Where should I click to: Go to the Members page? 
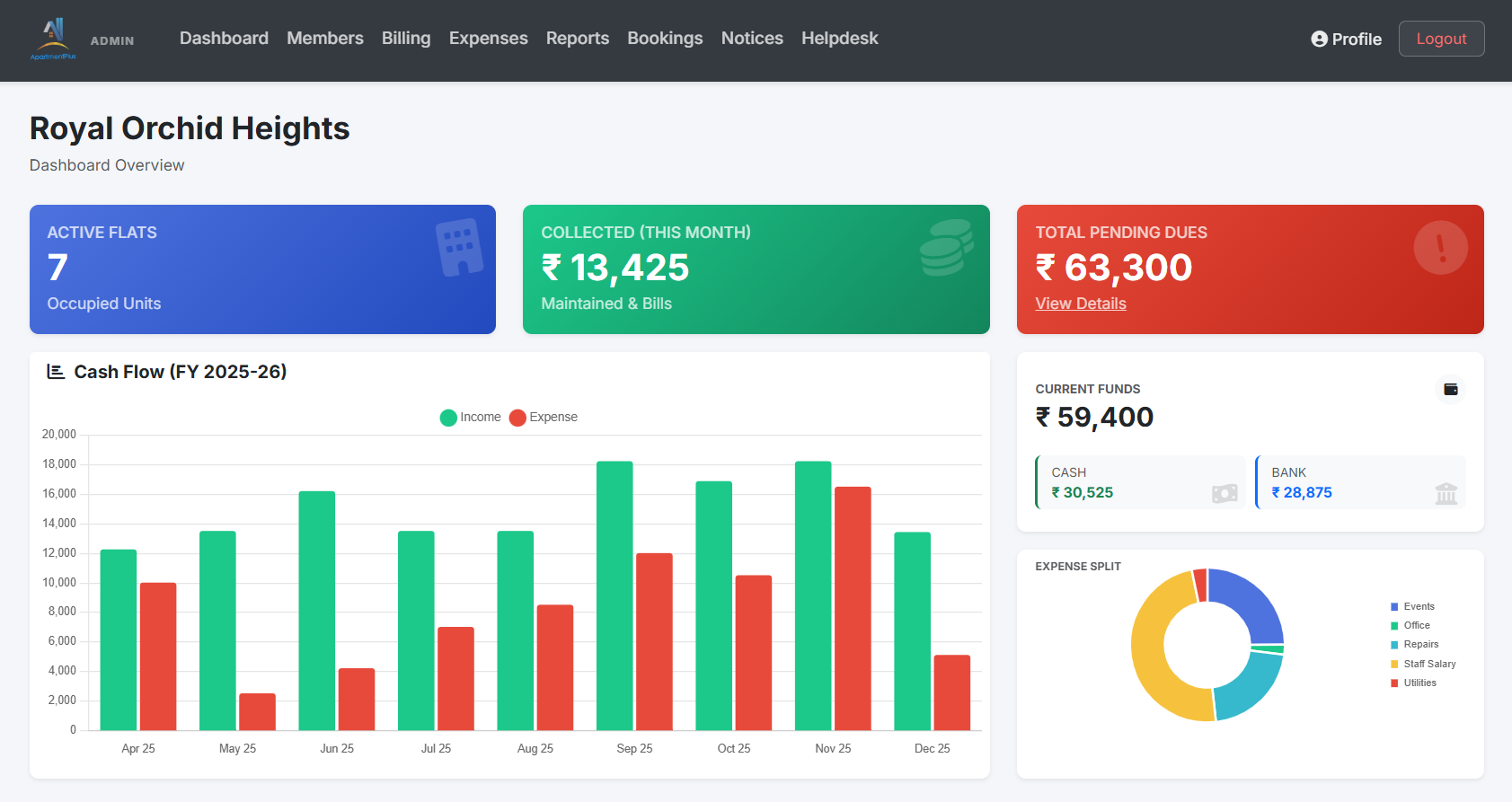coord(325,39)
